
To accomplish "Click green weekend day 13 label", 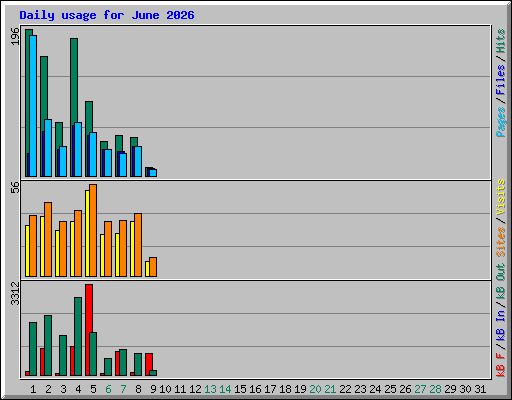I will [x=210, y=389].
